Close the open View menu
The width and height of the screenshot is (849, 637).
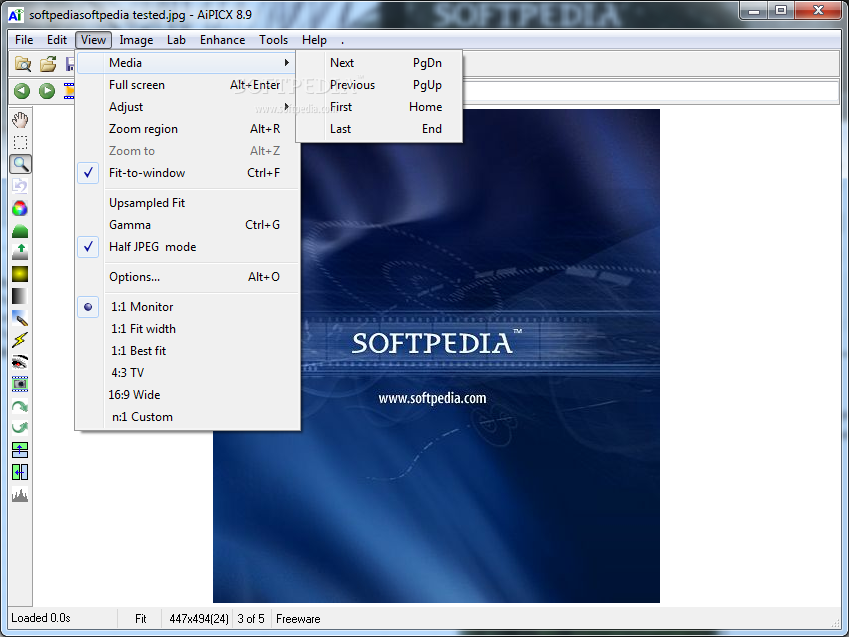click(93, 40)
